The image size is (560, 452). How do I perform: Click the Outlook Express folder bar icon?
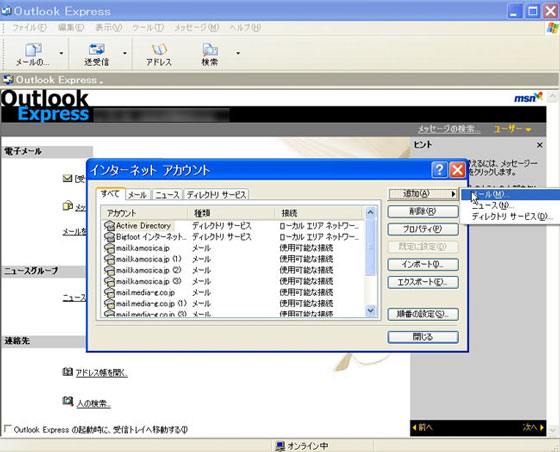pos(8,79)
